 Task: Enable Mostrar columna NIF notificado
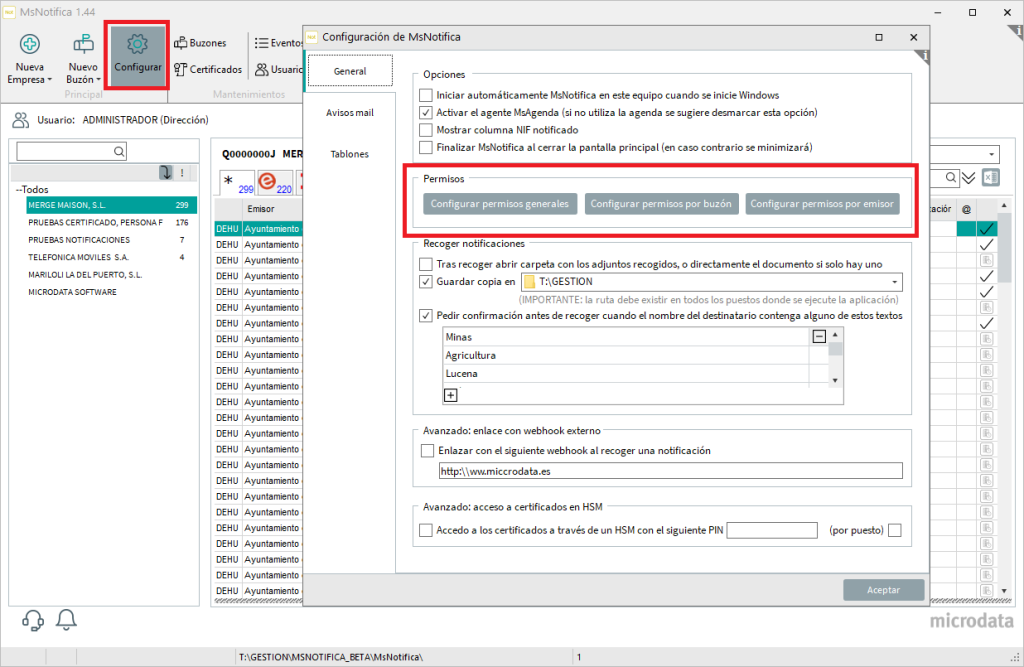point(426,130)
